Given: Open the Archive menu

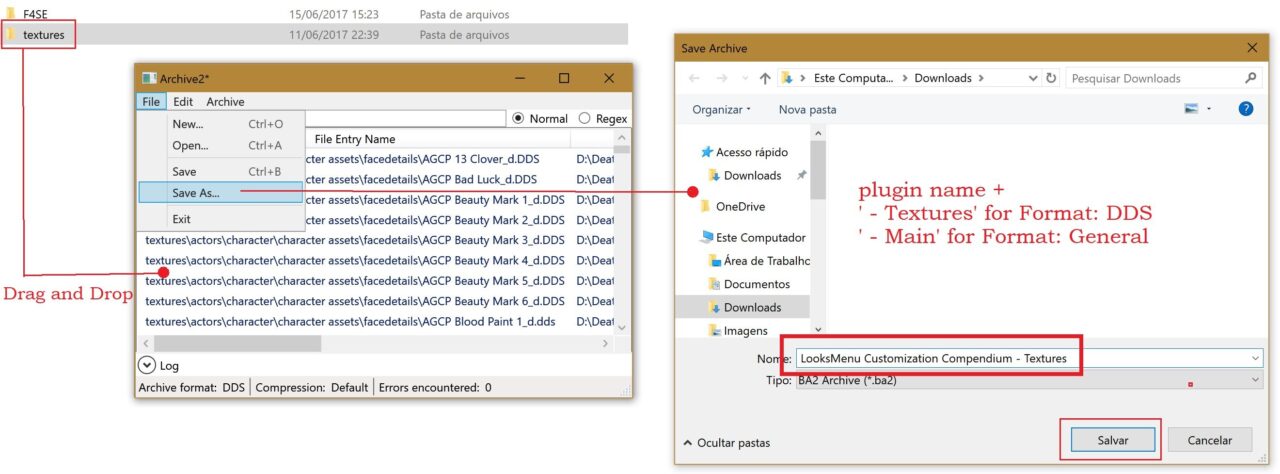Looking at the screenshot, I should point(225,102).
